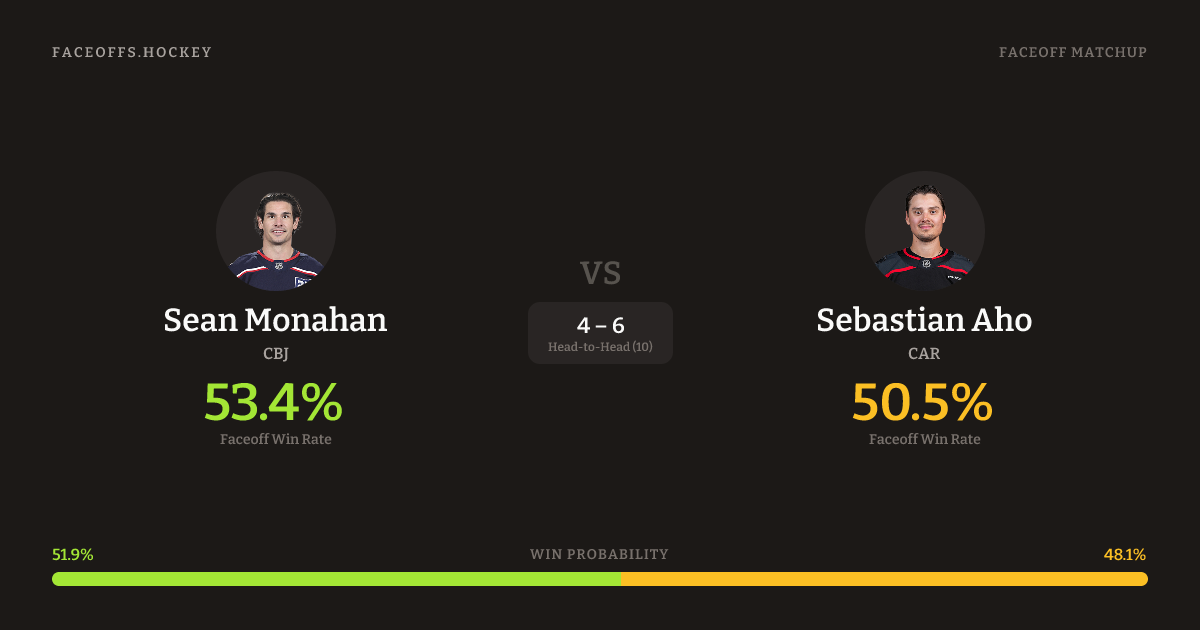Image resolution: width=1200 pixels, height=630 pixels.
Task: Click the yellow segment of probability bar
Action: pos(884,579)
